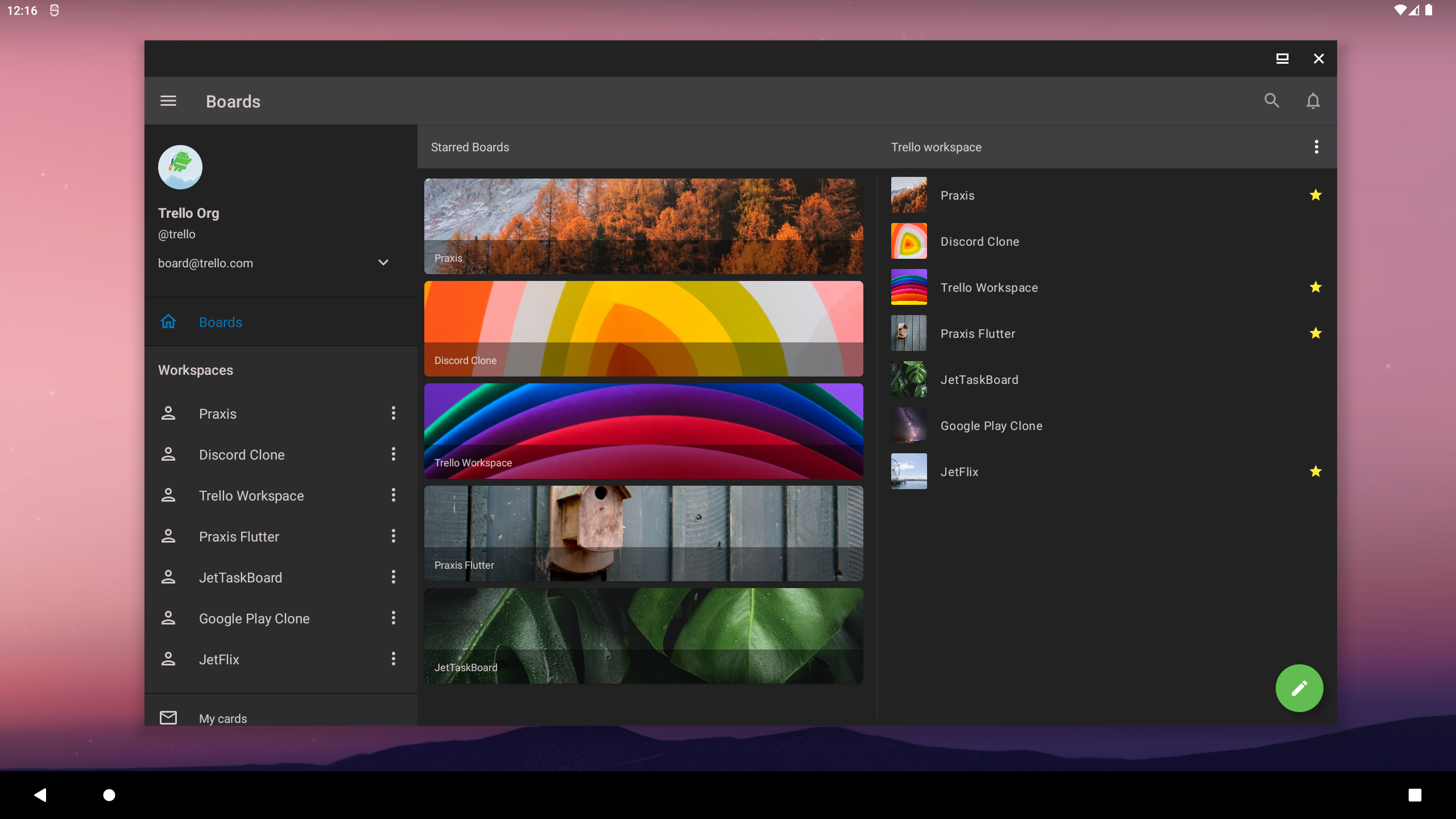1456x819 pixels.
Task: Expand the account dropdown next to board@trello.com
Action: (383, 263)
